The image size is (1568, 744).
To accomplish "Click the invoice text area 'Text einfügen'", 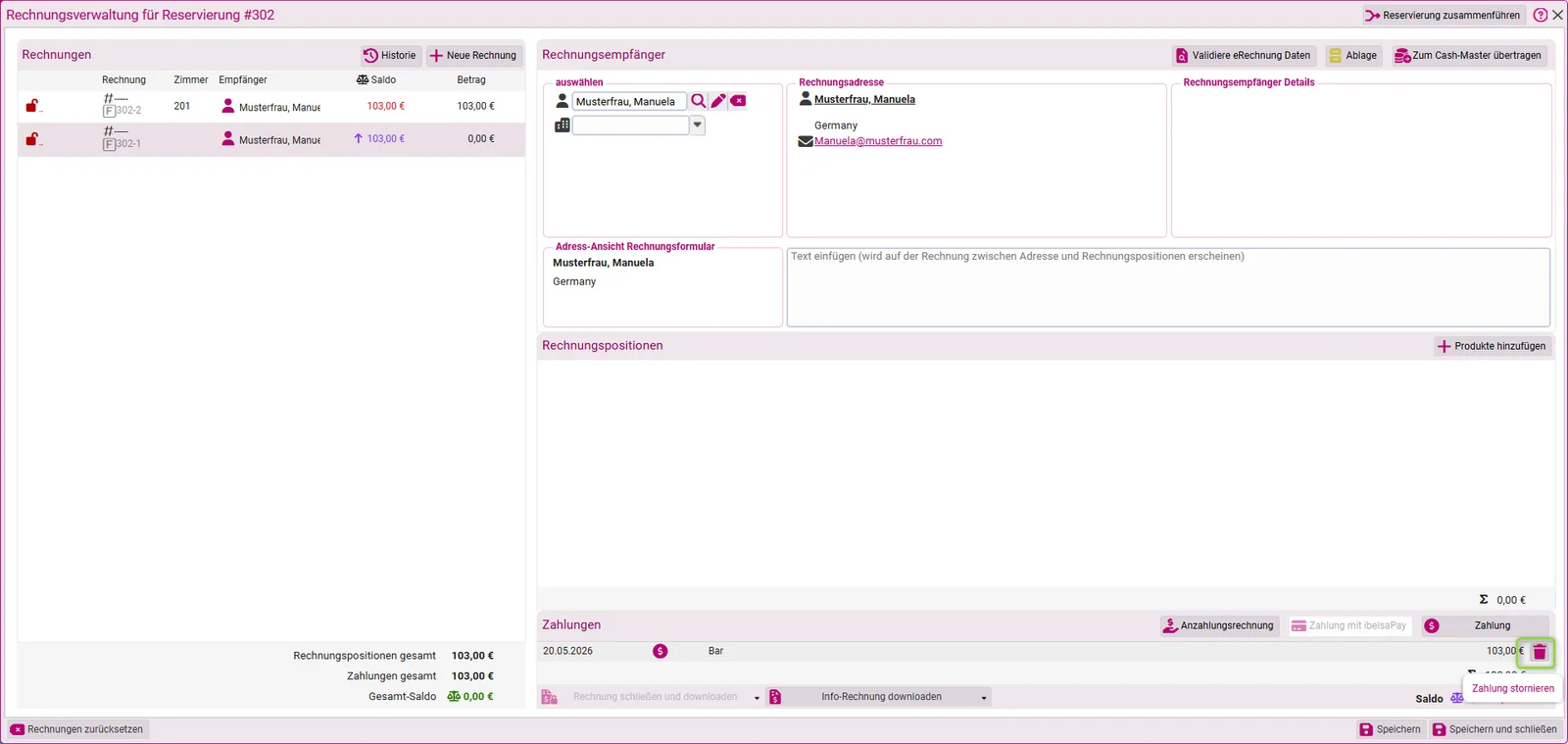I will [x=1168, y=287].
